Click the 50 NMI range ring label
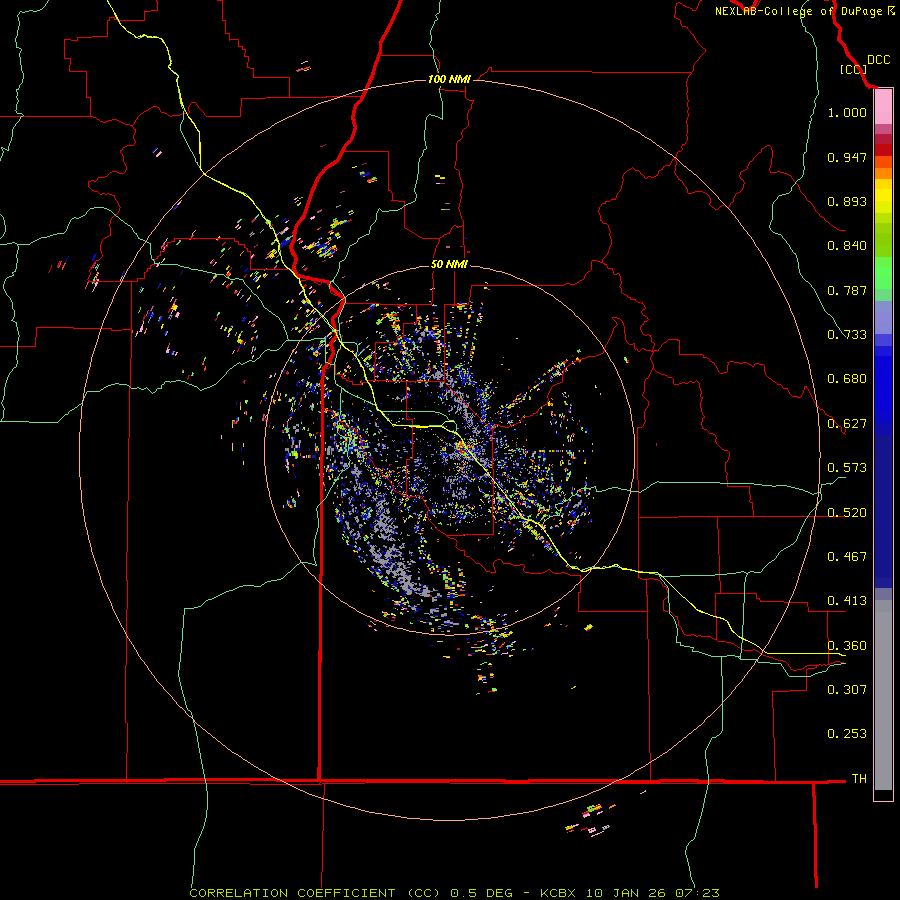 (x=449, y=265)
